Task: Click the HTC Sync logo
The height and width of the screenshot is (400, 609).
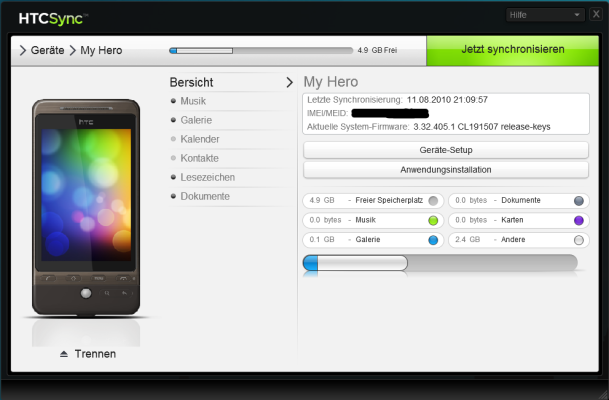Action: click(53, 19)
